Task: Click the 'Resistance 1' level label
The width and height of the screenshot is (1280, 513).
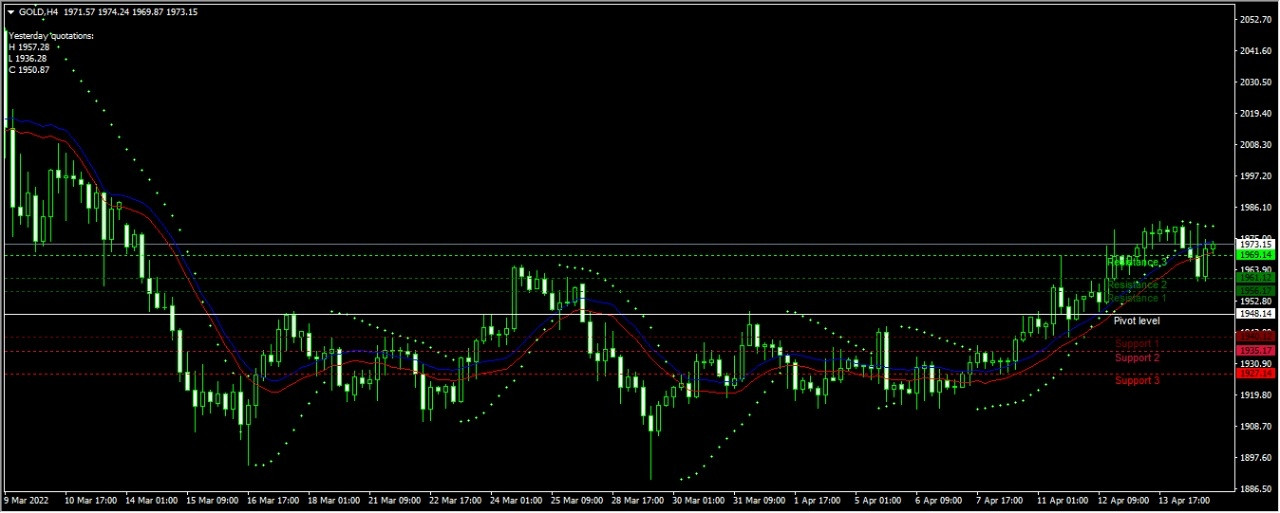Action: point(1137,298)
